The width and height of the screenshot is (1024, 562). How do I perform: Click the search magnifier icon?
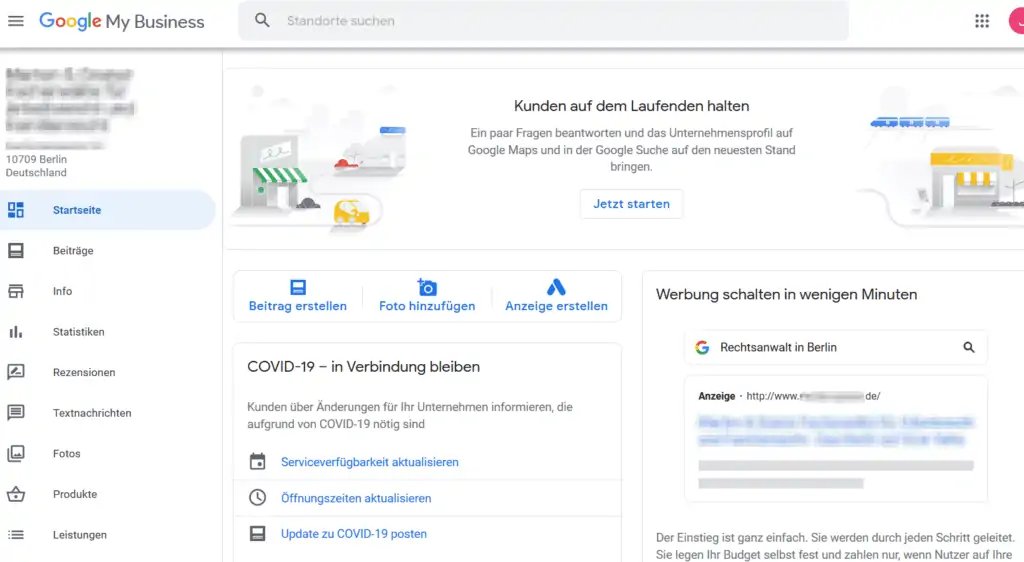[x=262, y=20]
